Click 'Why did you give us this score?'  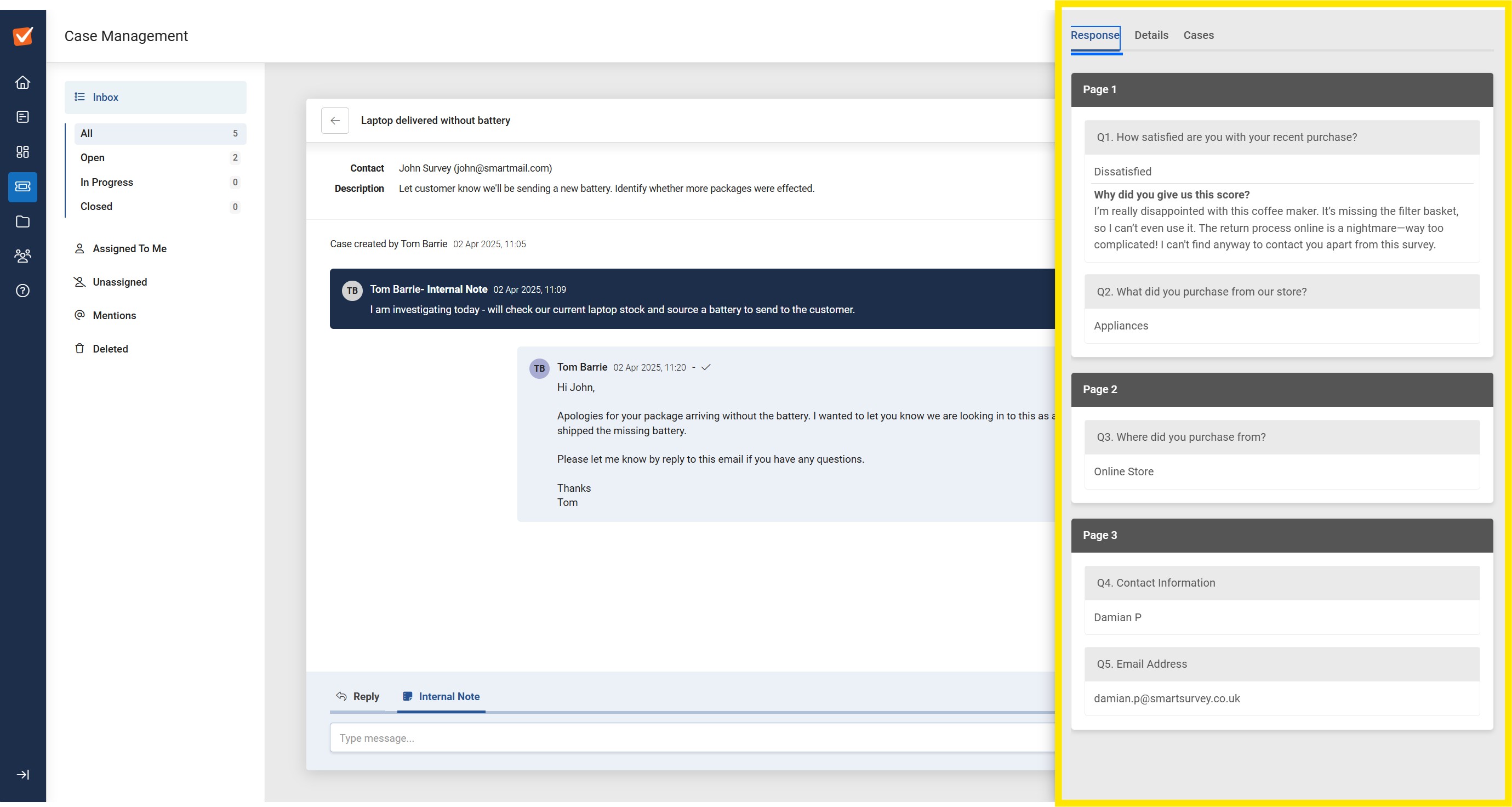click(1172, 195)
